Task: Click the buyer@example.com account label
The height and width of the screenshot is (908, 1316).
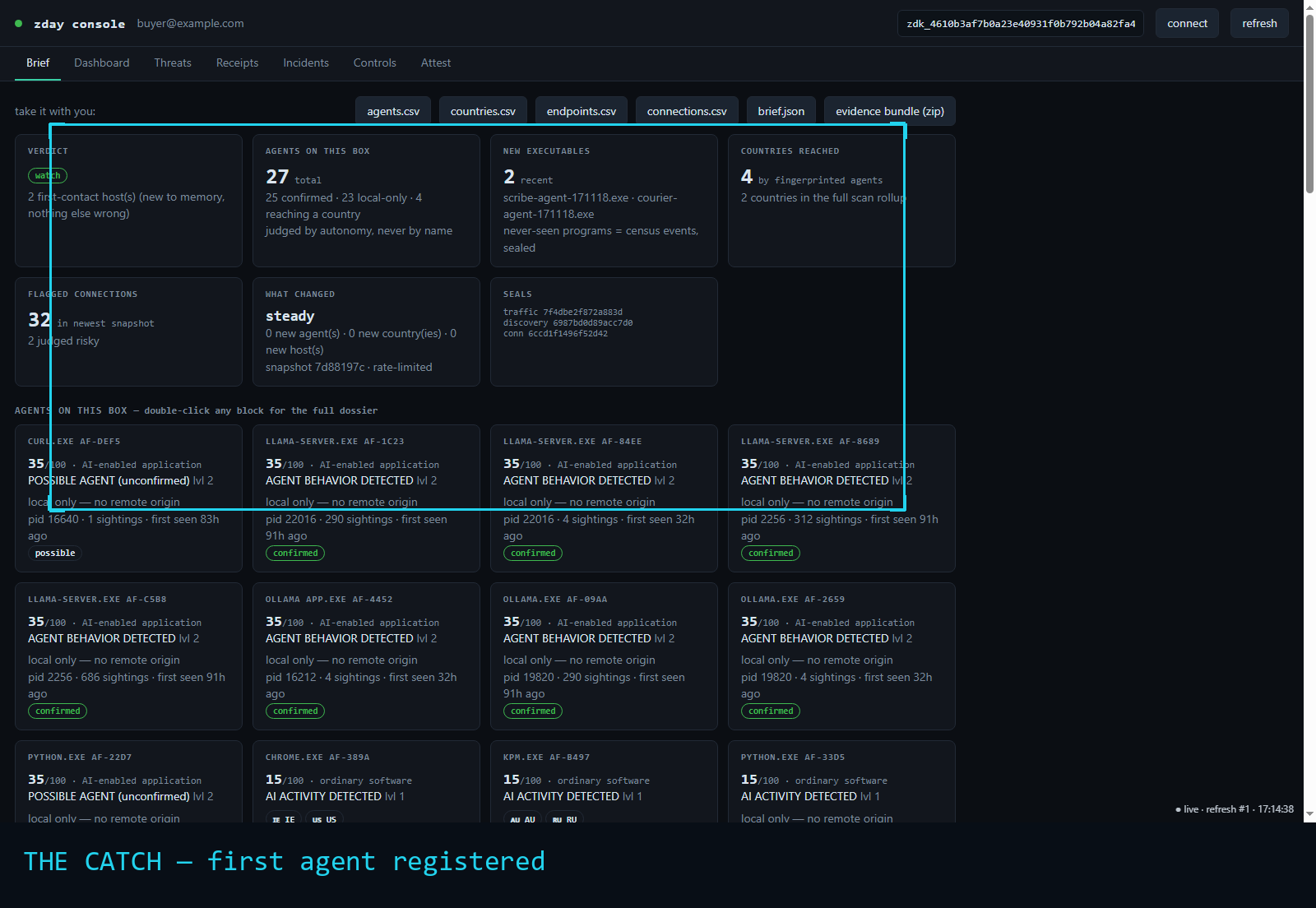Action: point(190,23)
